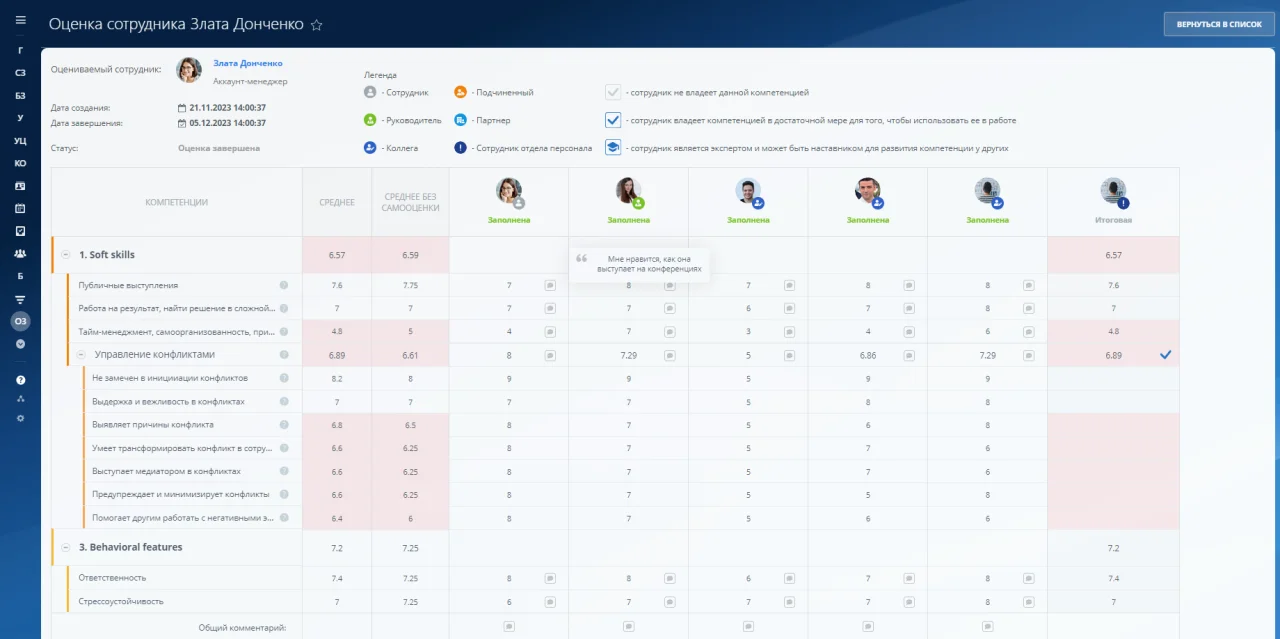Open the УЦ sidebar section
The height and width of the screenshot is (639, 1280).
pyautogui.click(x=20, y=141)
